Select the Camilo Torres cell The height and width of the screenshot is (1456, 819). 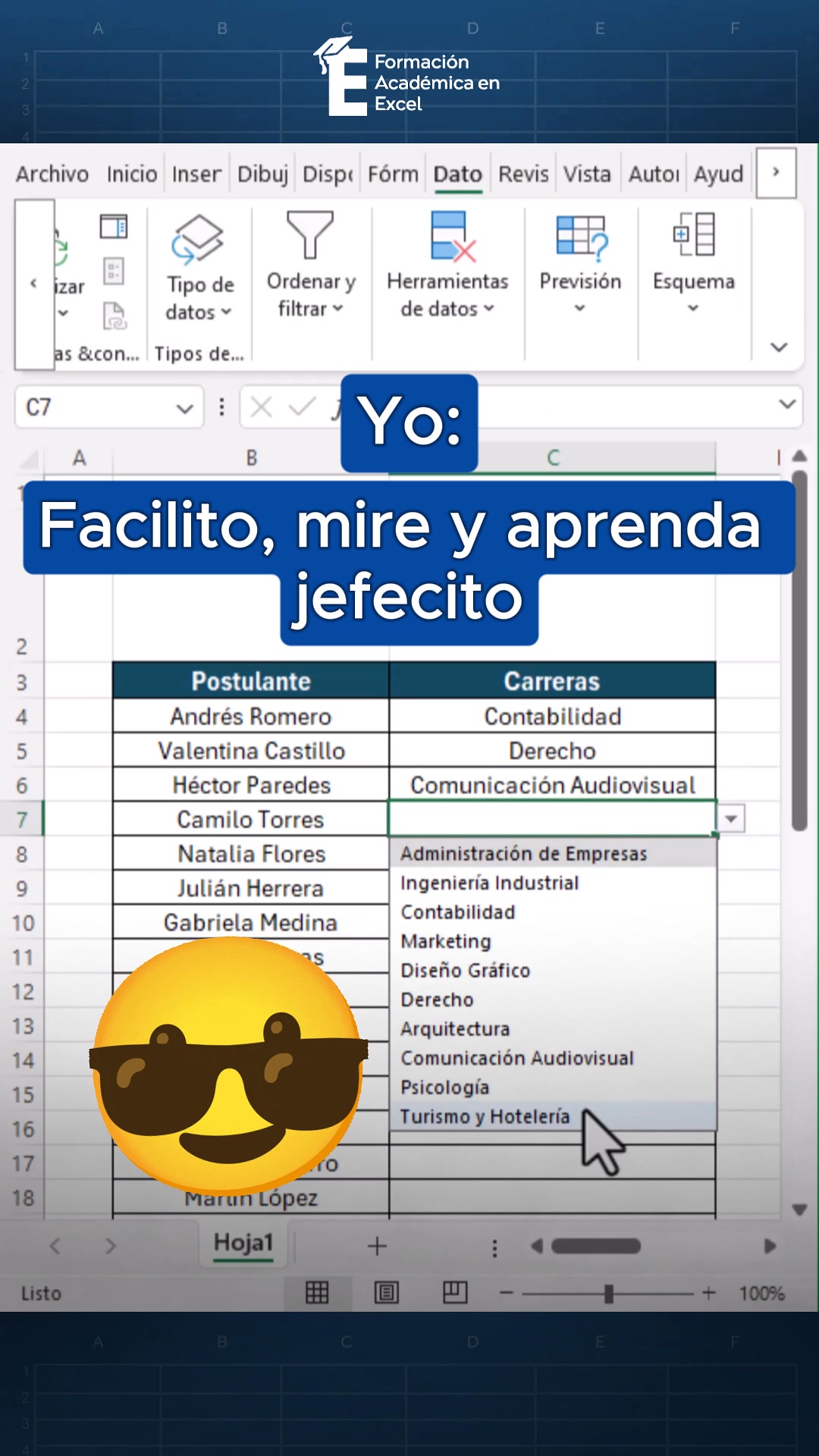[x=251, y=819]
